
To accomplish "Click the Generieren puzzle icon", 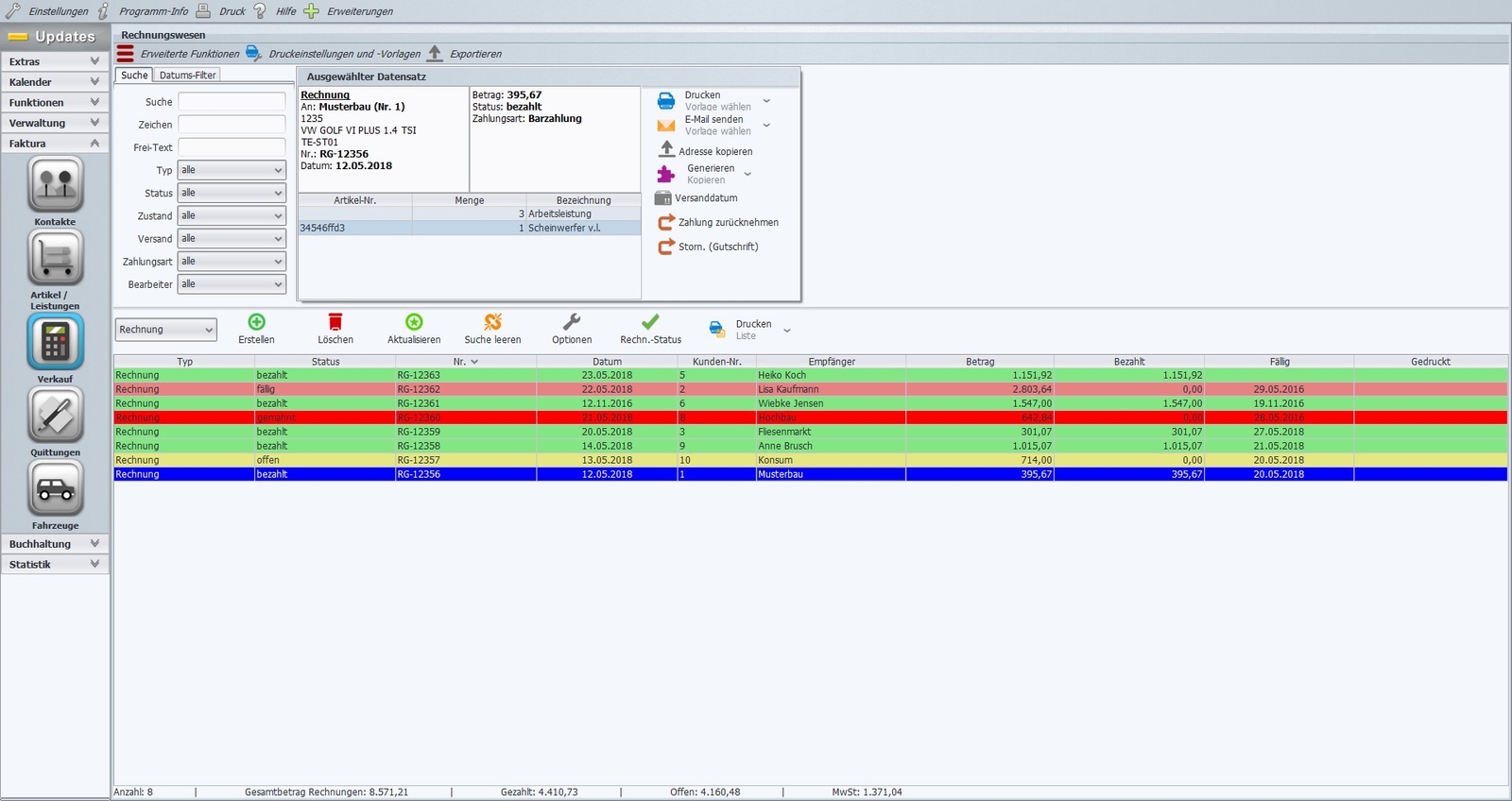I will (x=666, y=174).
